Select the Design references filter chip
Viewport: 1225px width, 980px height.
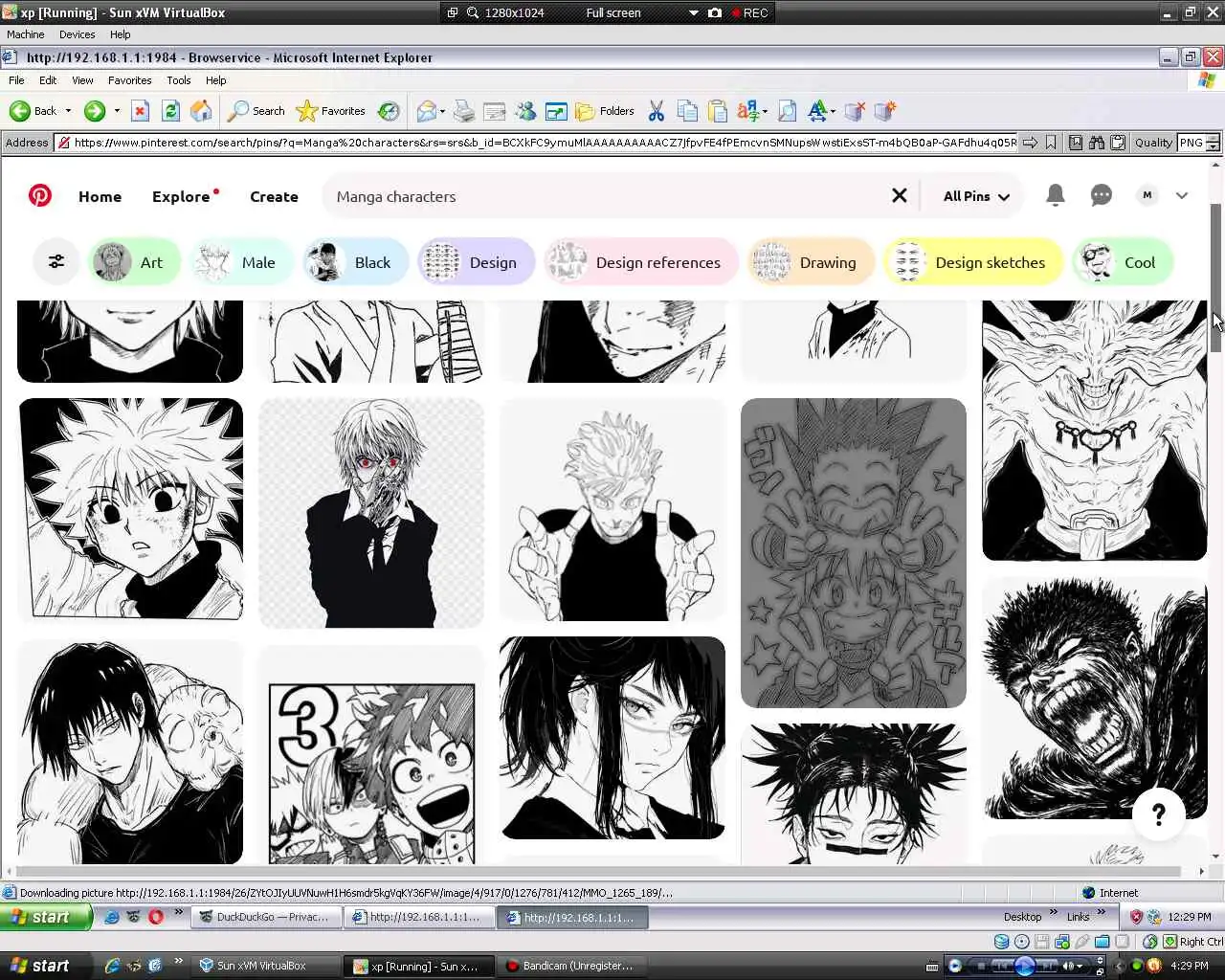pos(641,262)
